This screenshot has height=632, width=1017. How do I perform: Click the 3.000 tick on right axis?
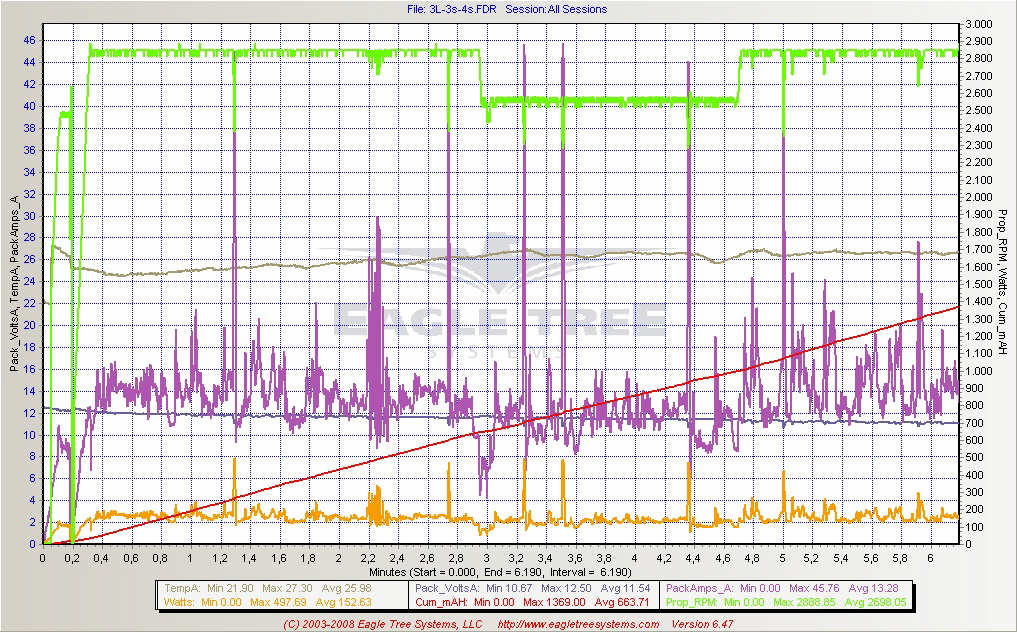coord(978,24)
